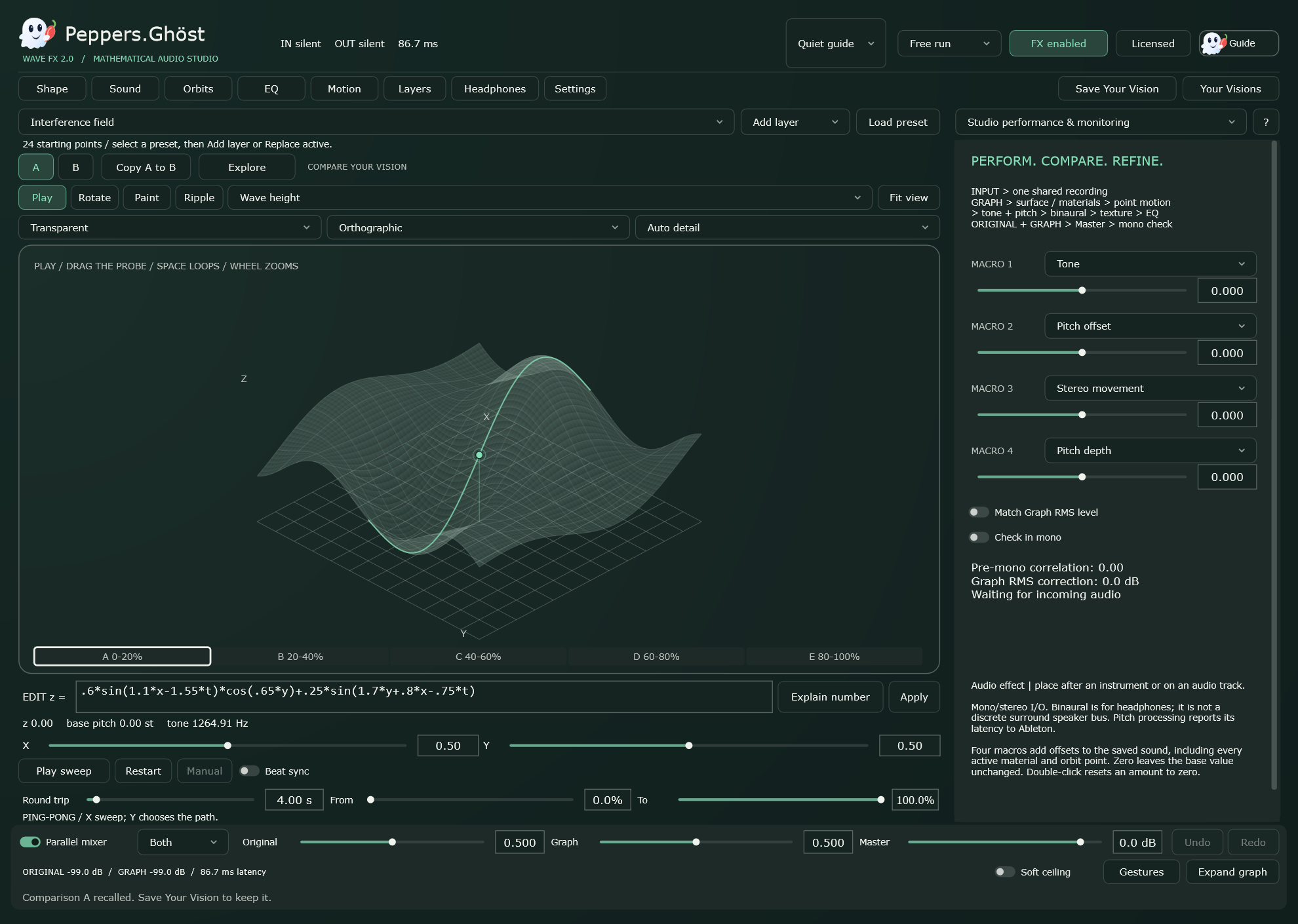
Task: Switch to the Orbits tab
Action: (x=198, y=88)
